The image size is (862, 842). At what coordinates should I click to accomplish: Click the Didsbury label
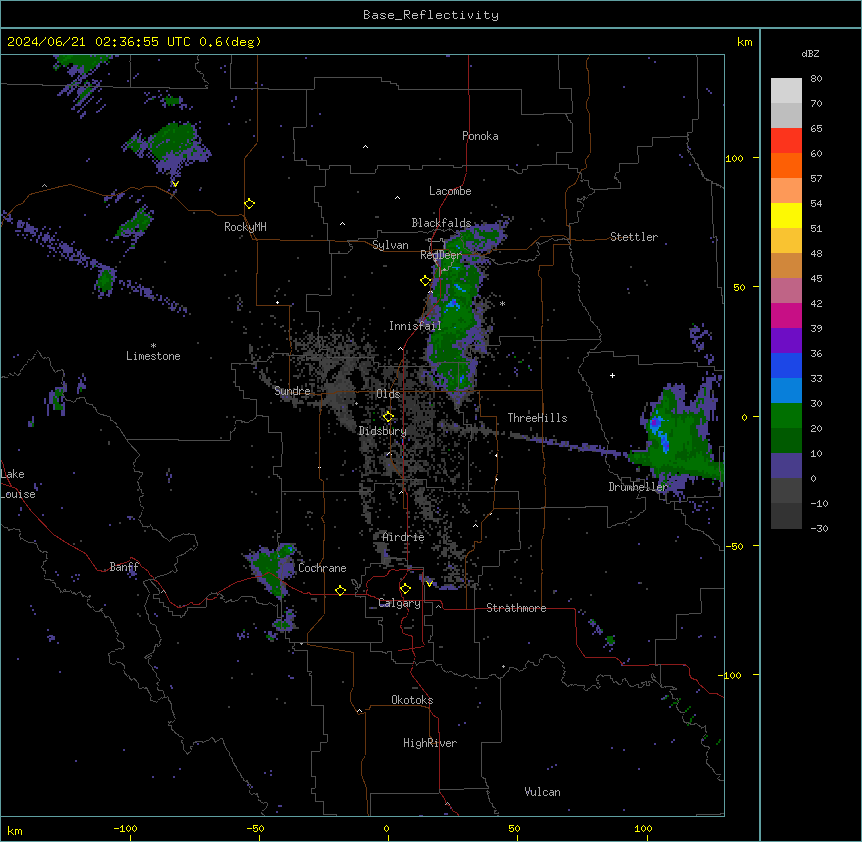click(x=382, y=431)
